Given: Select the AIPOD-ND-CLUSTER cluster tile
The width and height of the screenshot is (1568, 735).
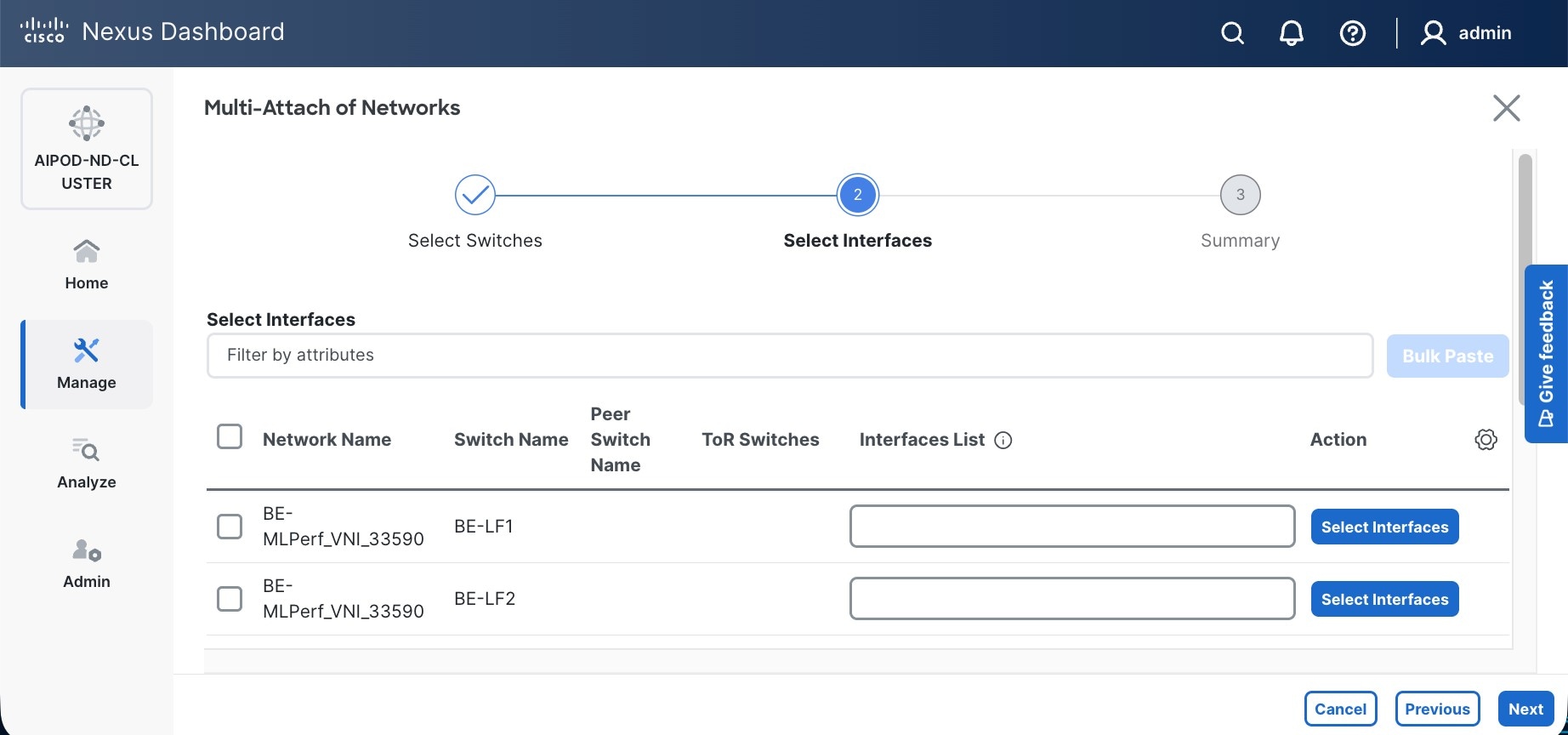Looking at the screenshot, I should coord(87,149).
